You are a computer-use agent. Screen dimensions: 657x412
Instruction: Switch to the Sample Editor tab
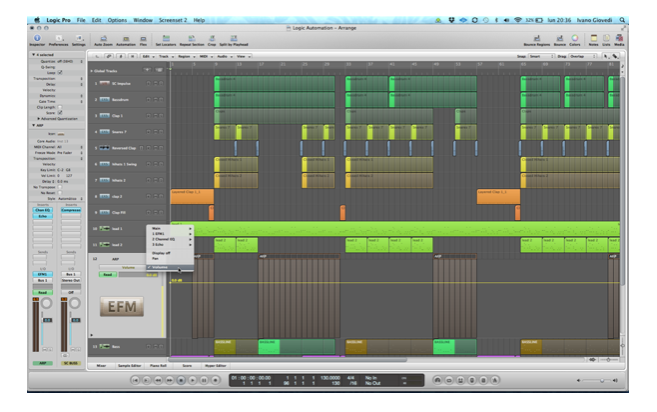(x=129, y=366)
